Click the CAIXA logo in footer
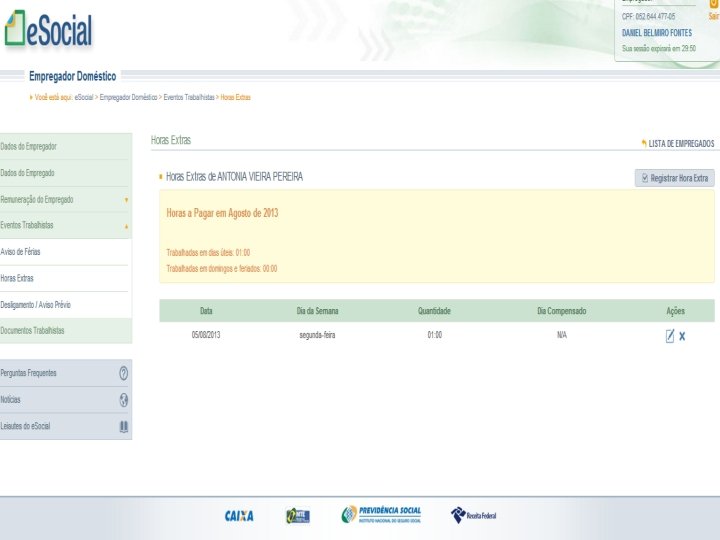This screenshot has width=720, height=540. [239, 516]
